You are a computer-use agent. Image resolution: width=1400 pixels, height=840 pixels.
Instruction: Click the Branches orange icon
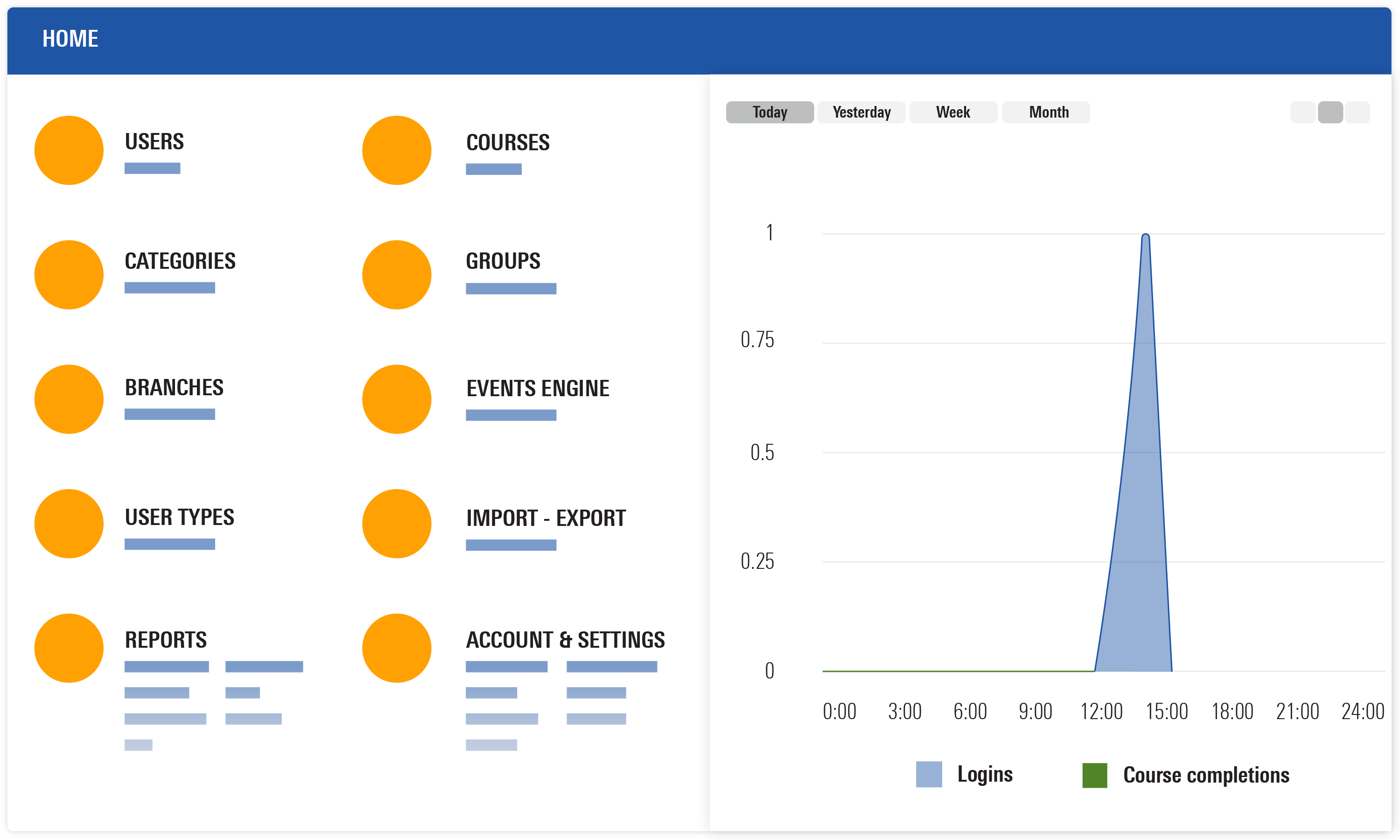(x=69, y=399)
